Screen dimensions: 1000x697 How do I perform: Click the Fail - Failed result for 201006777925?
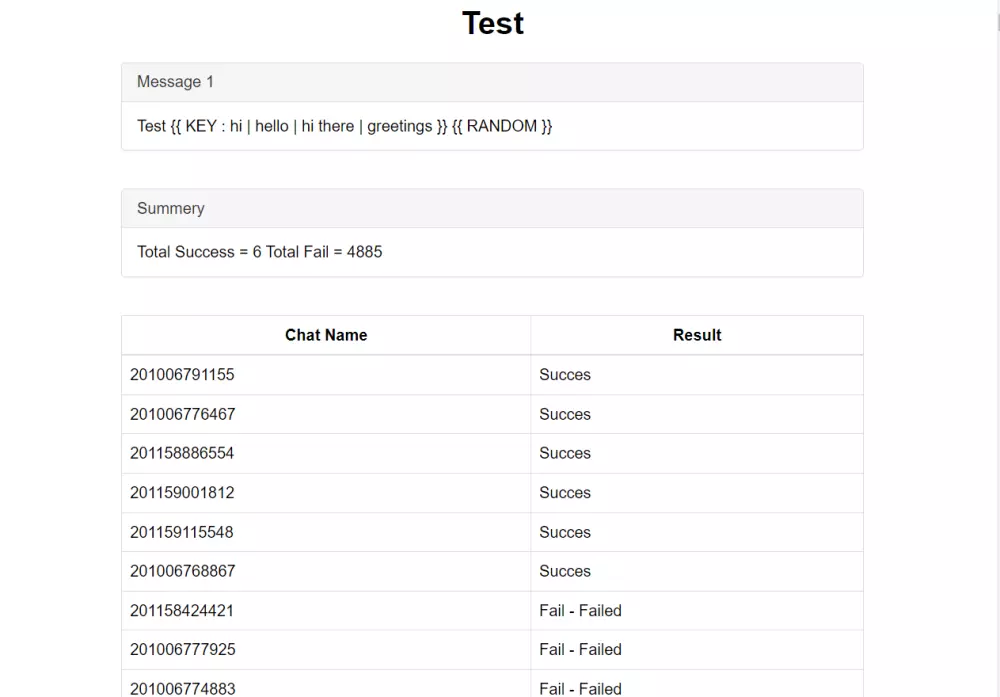tap(580, 650)
